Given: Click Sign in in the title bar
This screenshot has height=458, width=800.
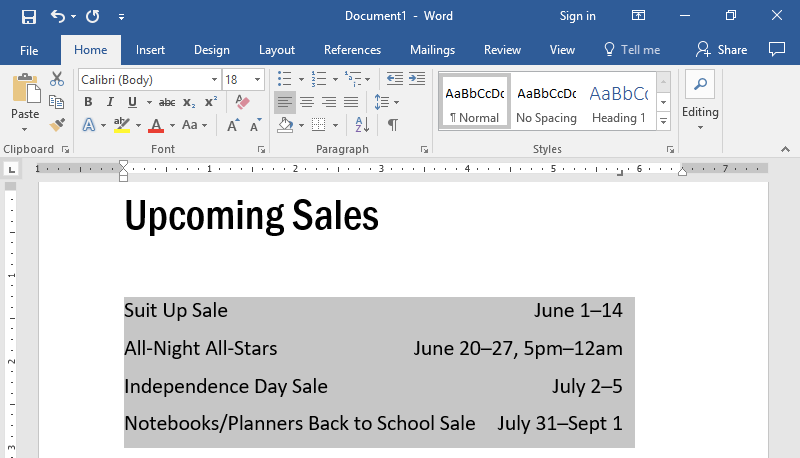Looking at the screenshot, I should point(578,16).
